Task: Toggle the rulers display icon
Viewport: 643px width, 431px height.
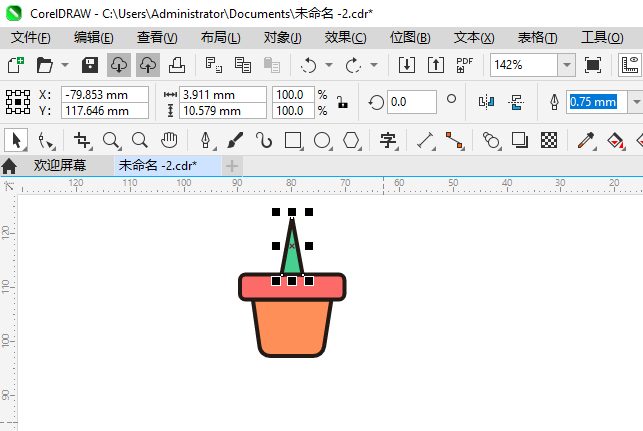Action: [630, 65]
